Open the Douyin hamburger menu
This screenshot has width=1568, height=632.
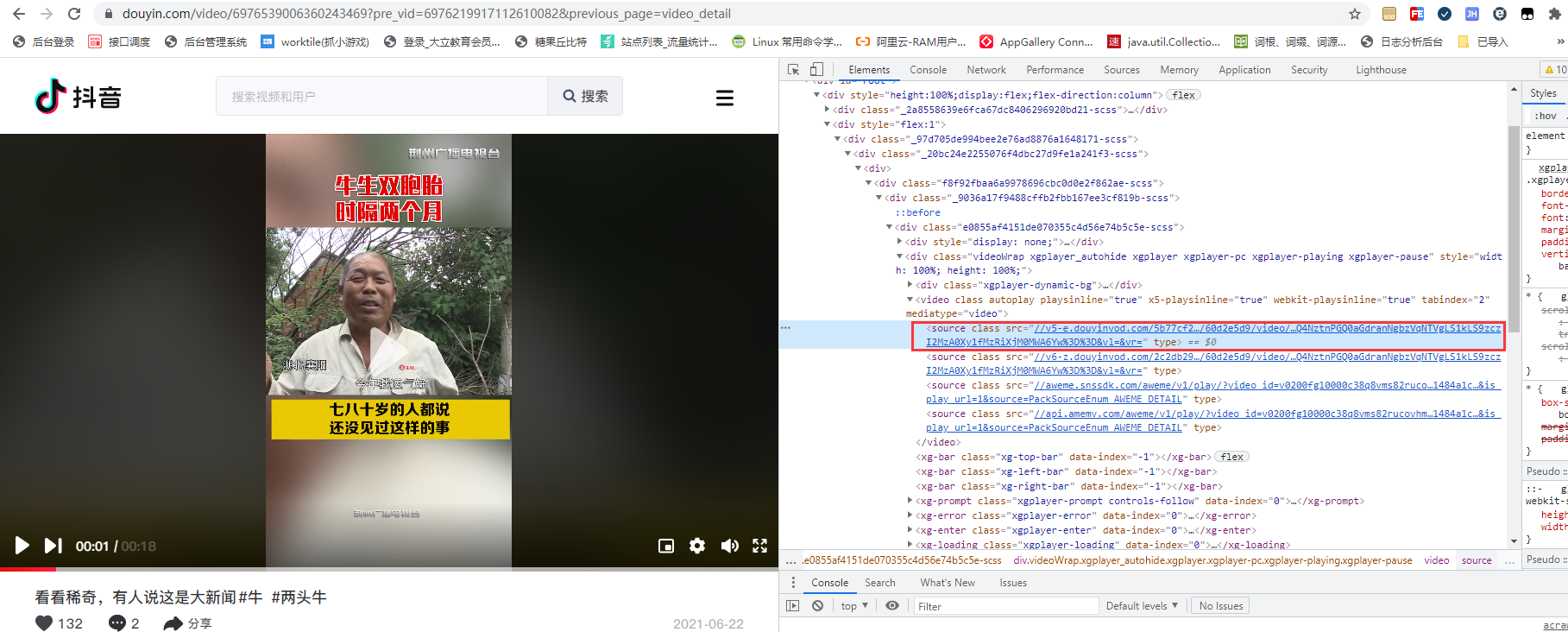725,98
